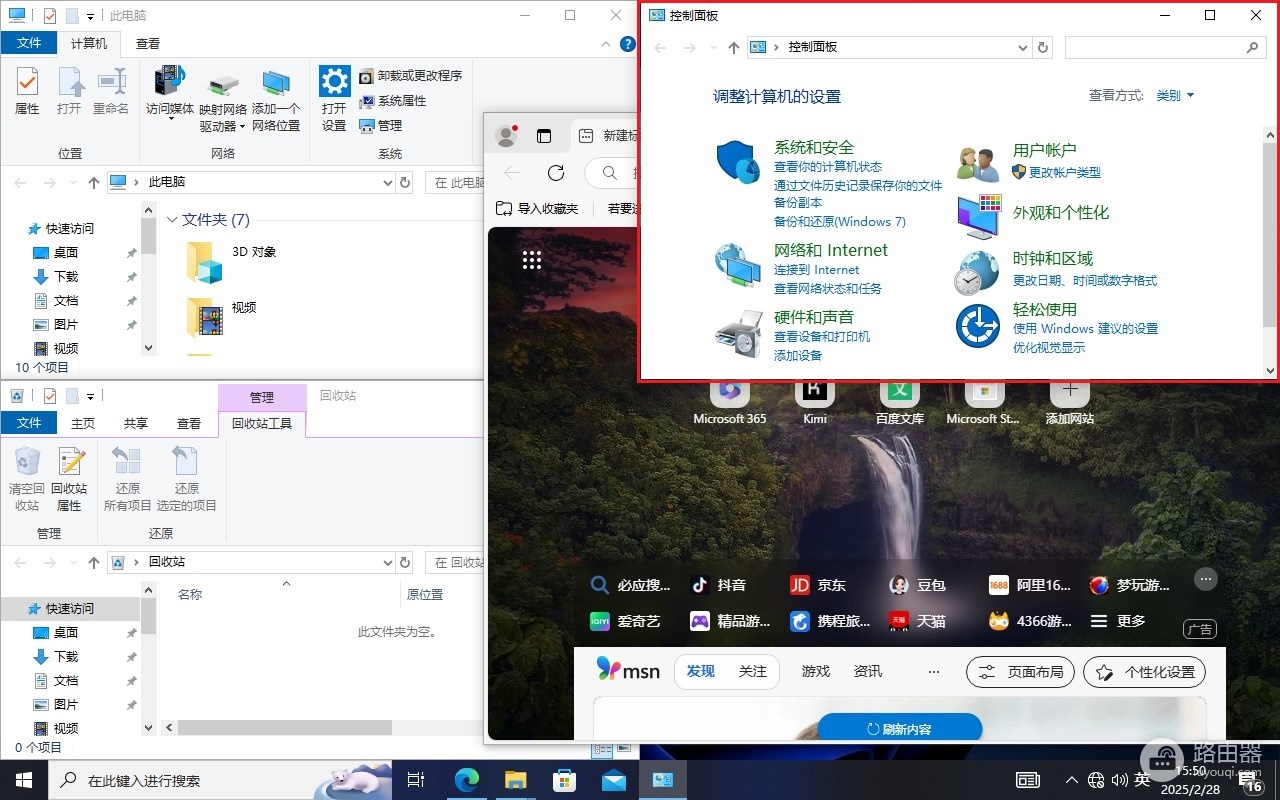1280x800 pixels.
Task: Click Backup and Restore (Windows 7) link
Action: tap(840, 221)
